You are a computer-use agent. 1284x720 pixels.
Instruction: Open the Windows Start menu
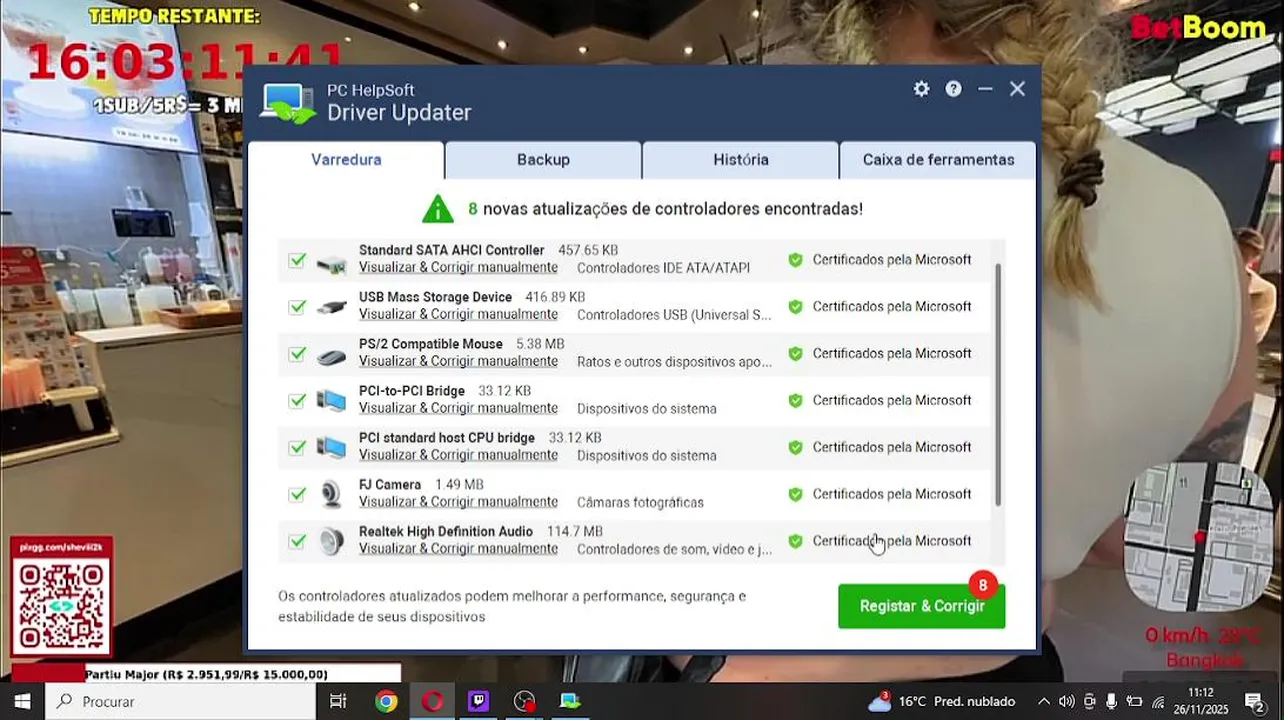point(22,701)
